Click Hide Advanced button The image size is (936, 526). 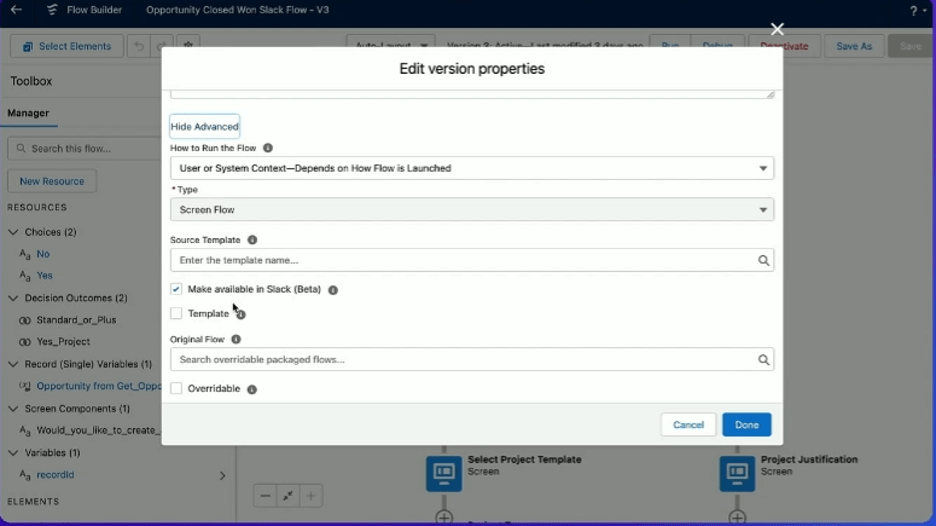[205, 127]
